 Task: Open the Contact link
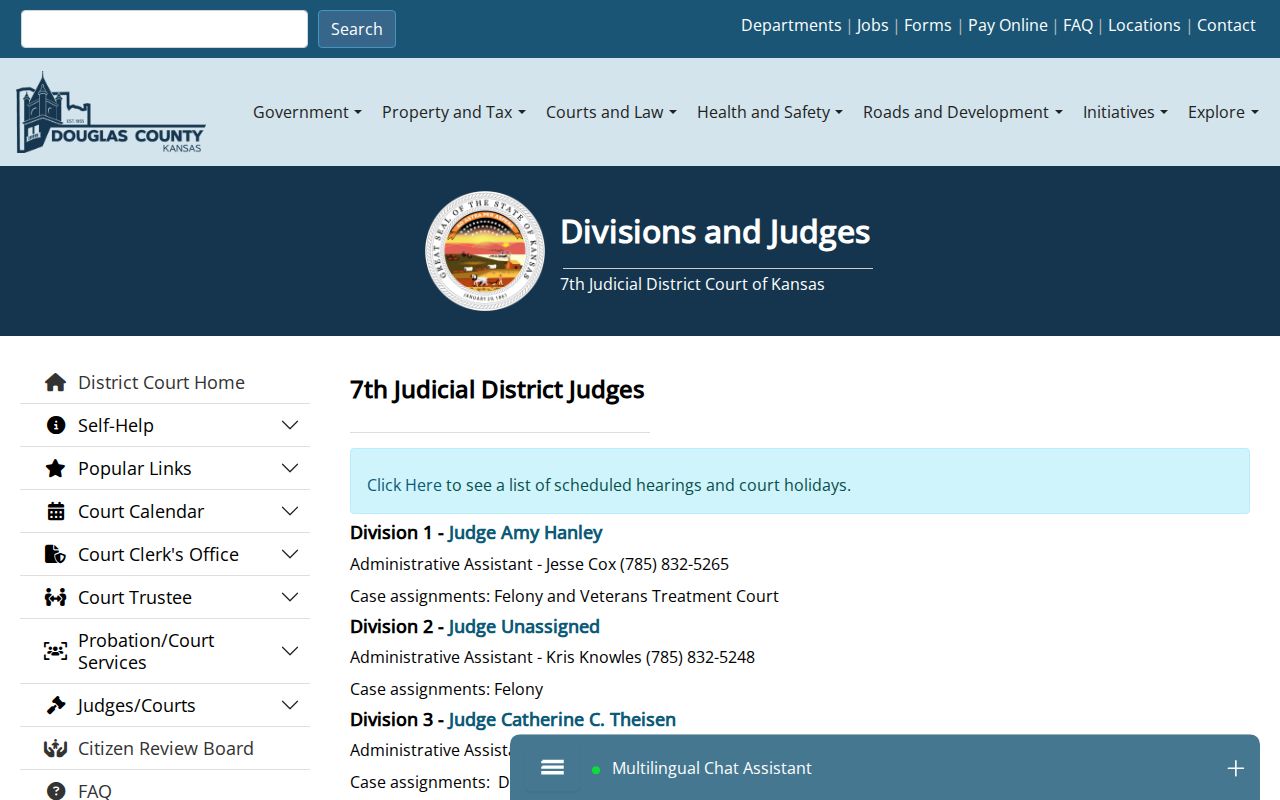click(x=1226, y=25)
